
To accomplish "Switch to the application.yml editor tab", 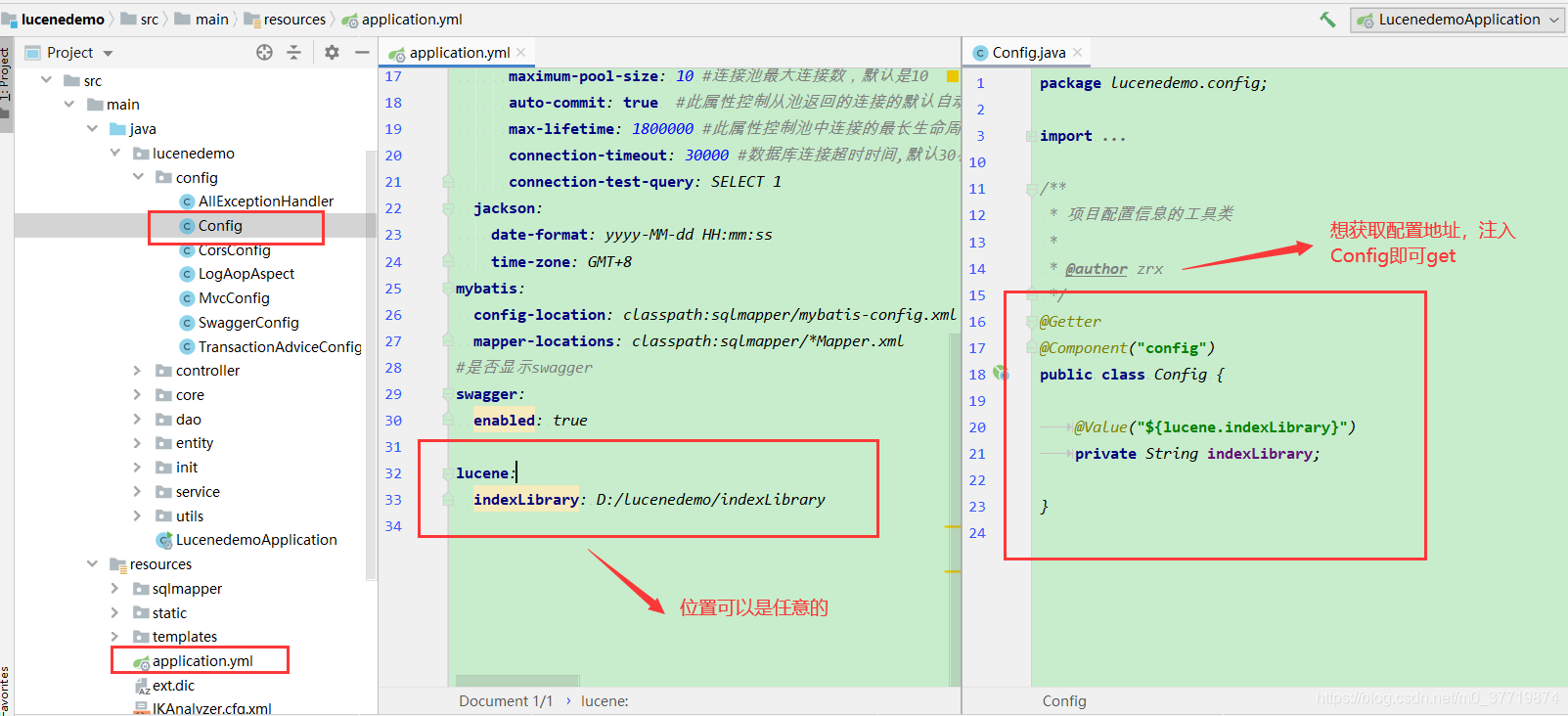I will point(459,53).
